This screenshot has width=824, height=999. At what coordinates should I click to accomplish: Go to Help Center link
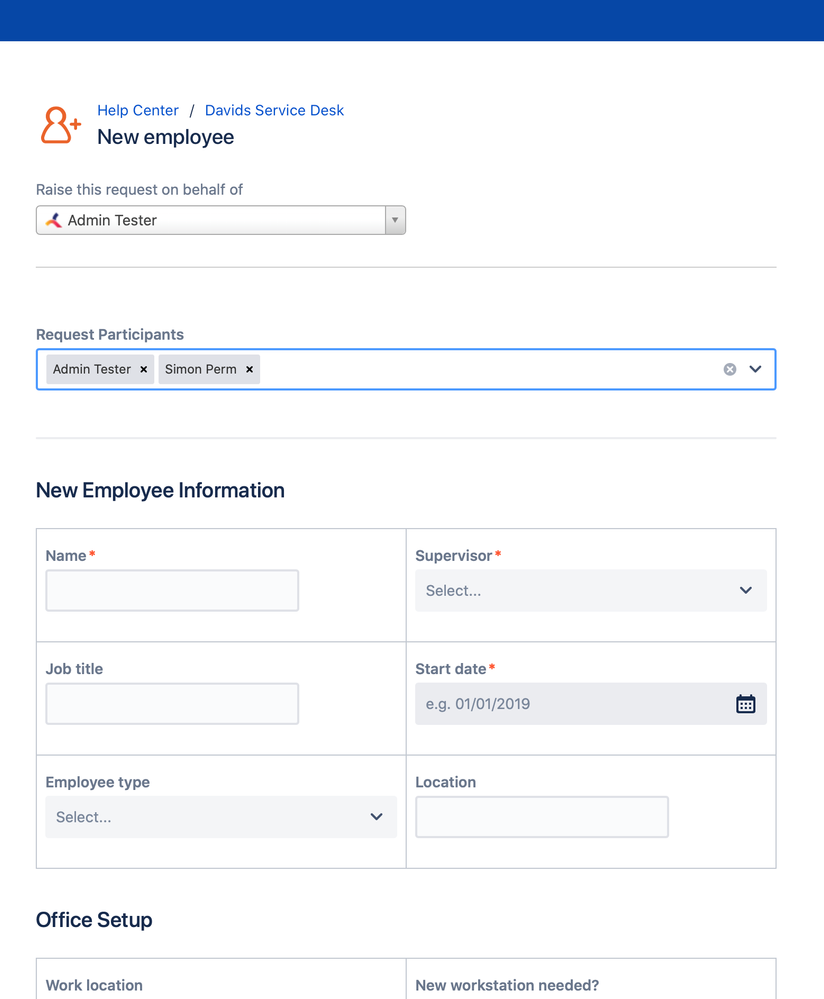138,110
